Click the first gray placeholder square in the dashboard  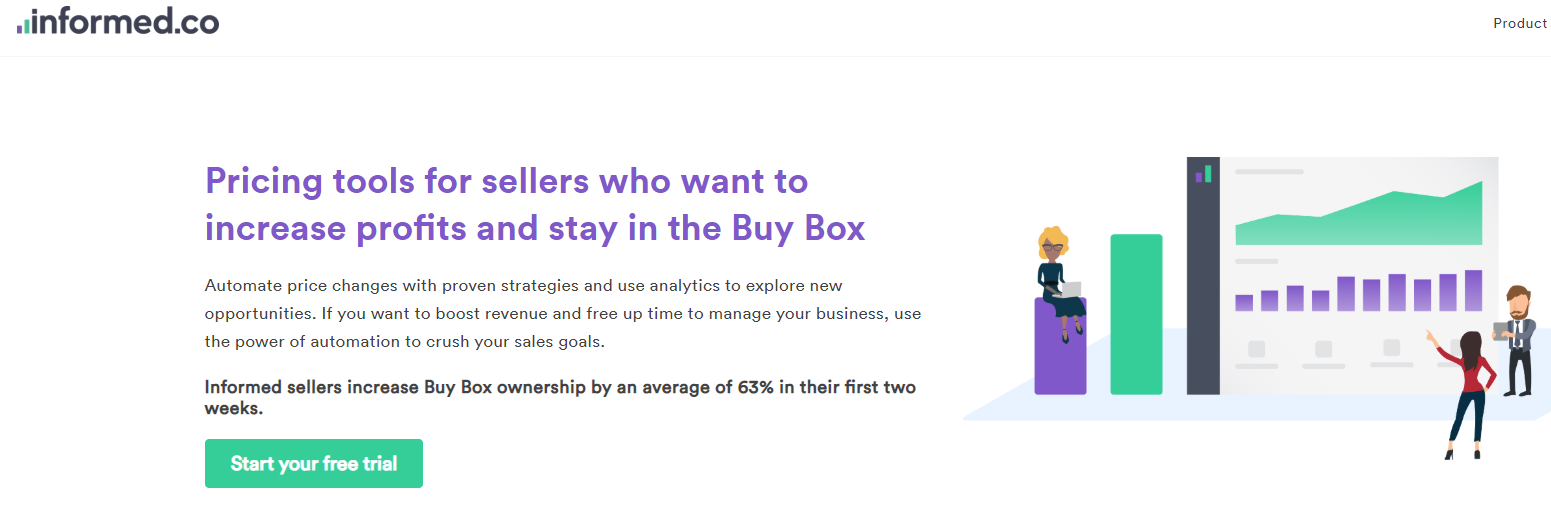point(1257,349)
